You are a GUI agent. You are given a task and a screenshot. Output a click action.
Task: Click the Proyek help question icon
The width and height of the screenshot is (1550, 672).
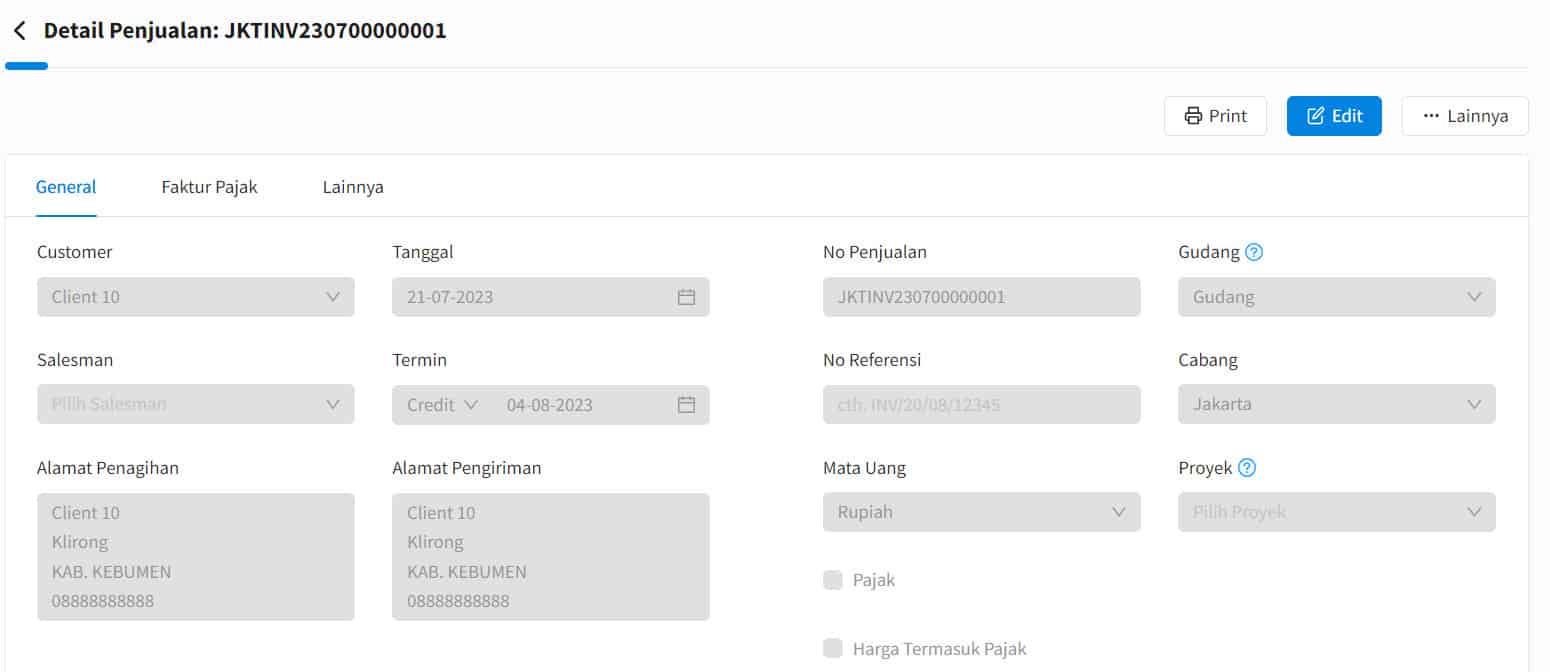point(1247,467)
